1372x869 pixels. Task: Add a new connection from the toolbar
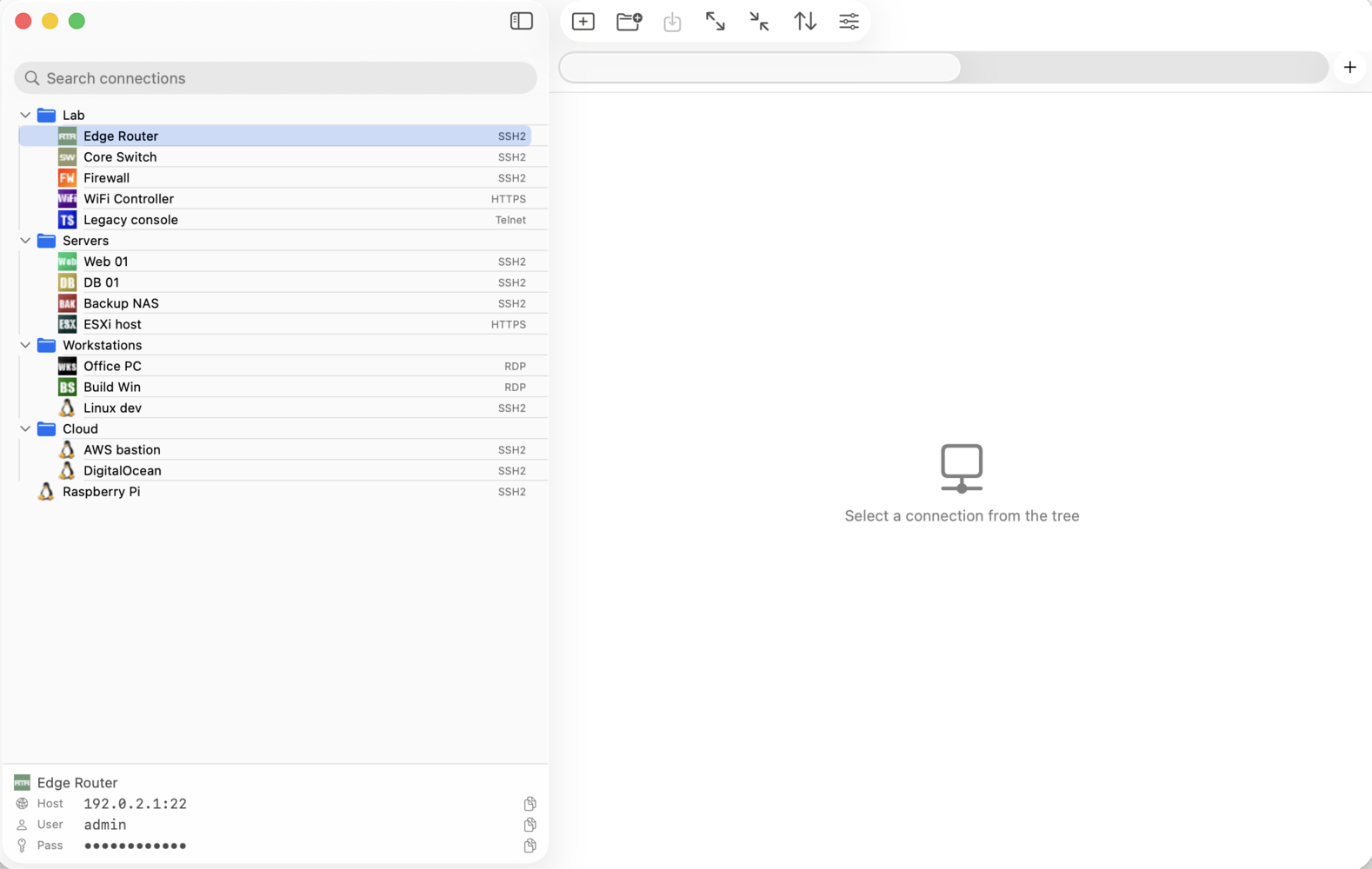[x=583, y=22]
